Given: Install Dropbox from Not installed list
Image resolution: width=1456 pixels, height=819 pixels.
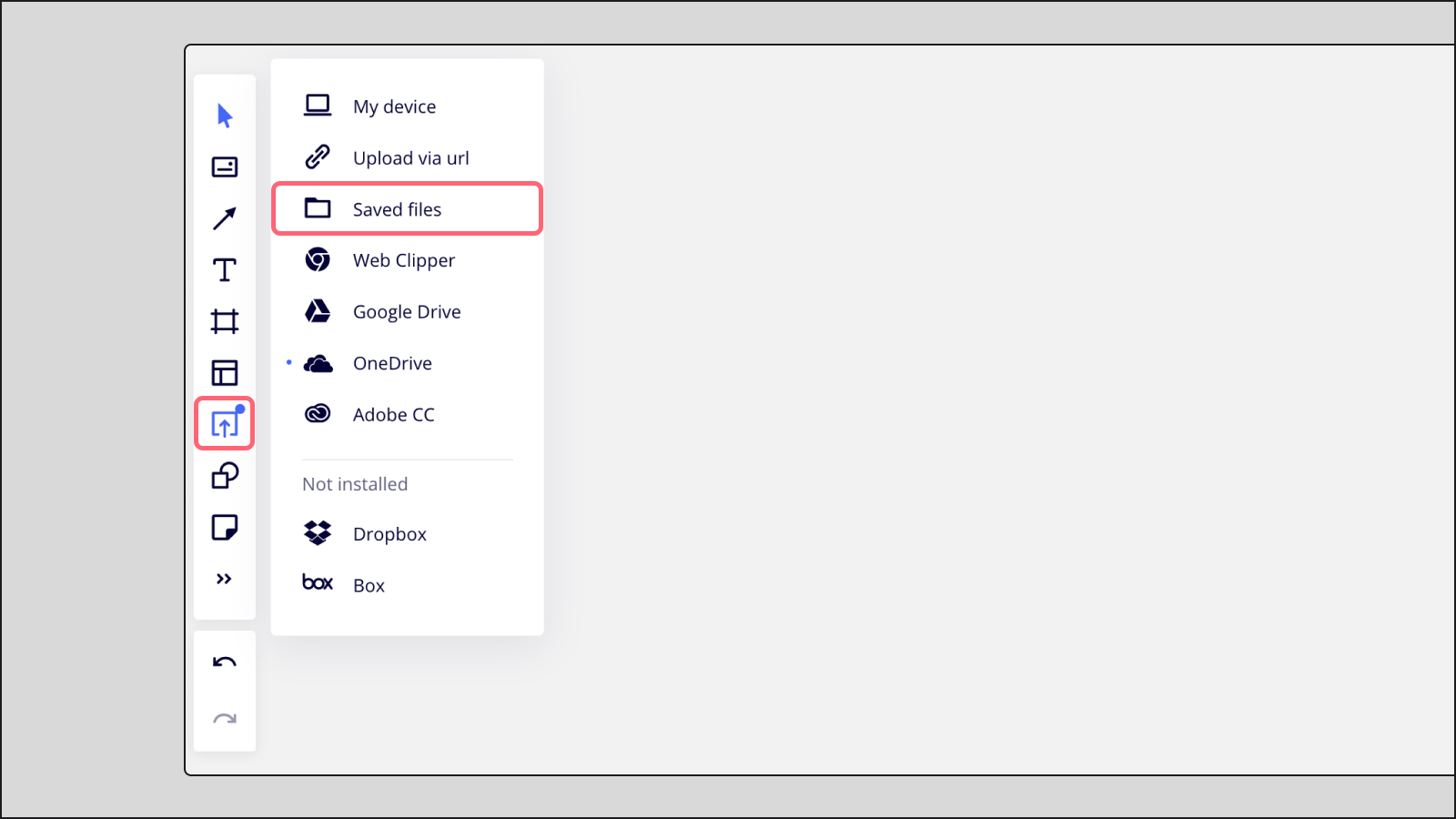Looking at the screenshot, I should [x=389, y=534].
